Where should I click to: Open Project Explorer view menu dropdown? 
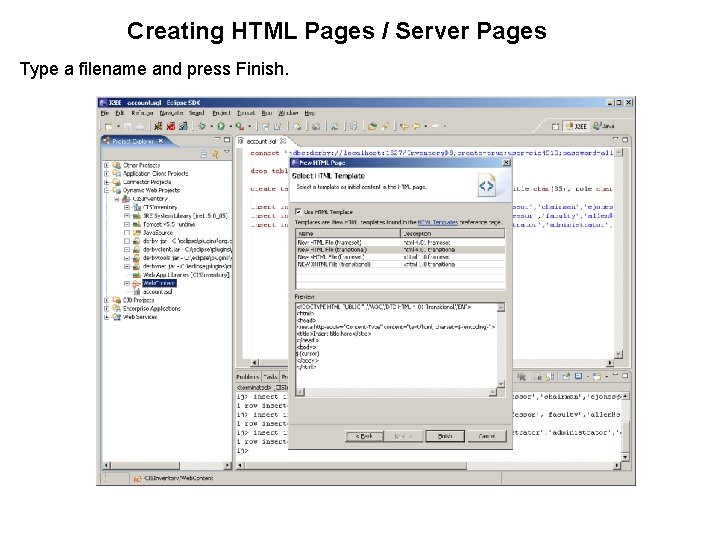[227, 153]
